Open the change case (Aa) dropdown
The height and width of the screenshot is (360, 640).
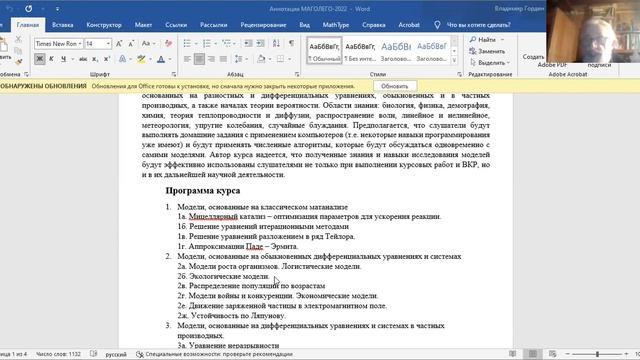coord(148,44)
